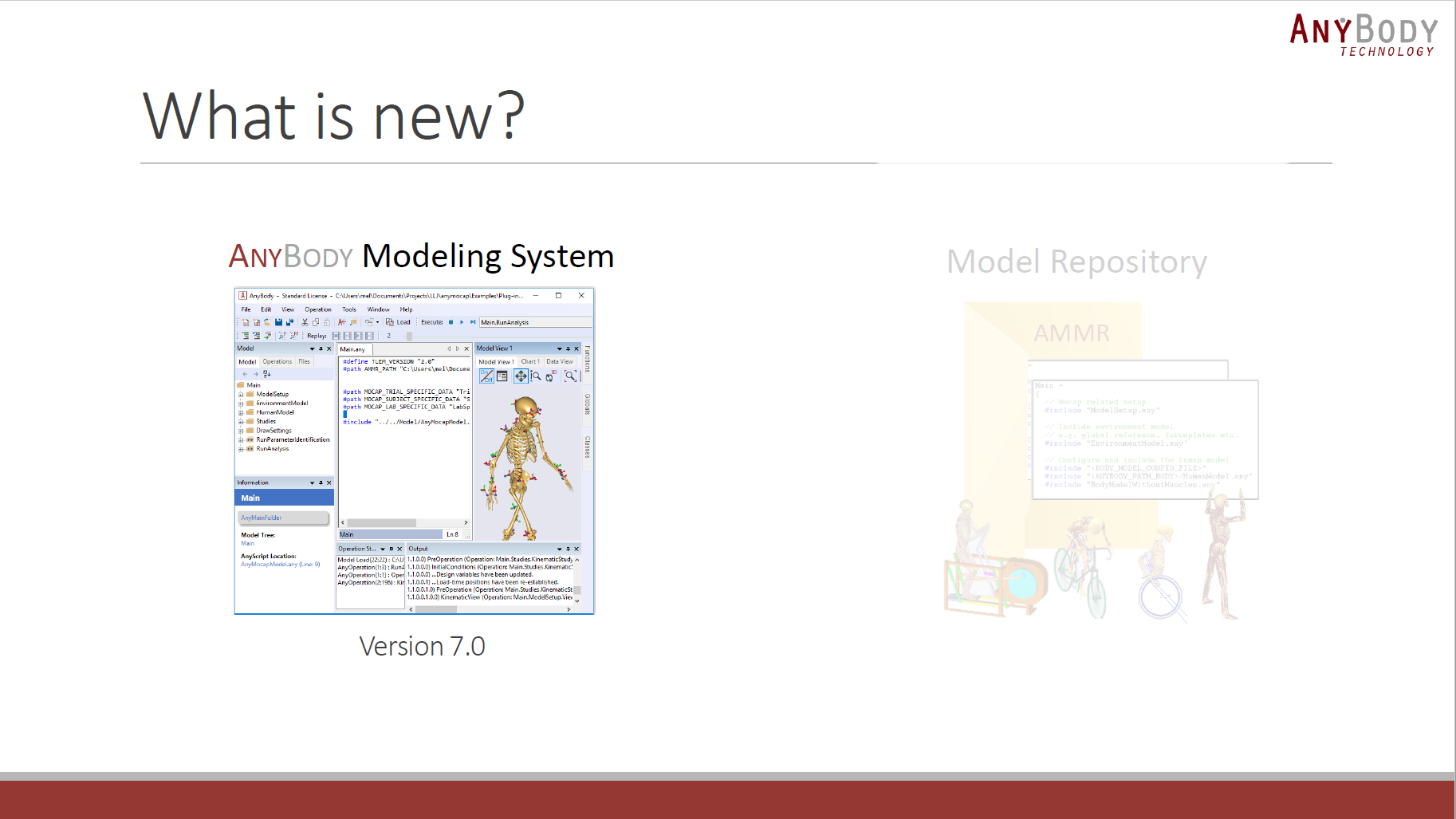
Task: Expand the ModelSetup tree node
Action: [x=241, y=394]
